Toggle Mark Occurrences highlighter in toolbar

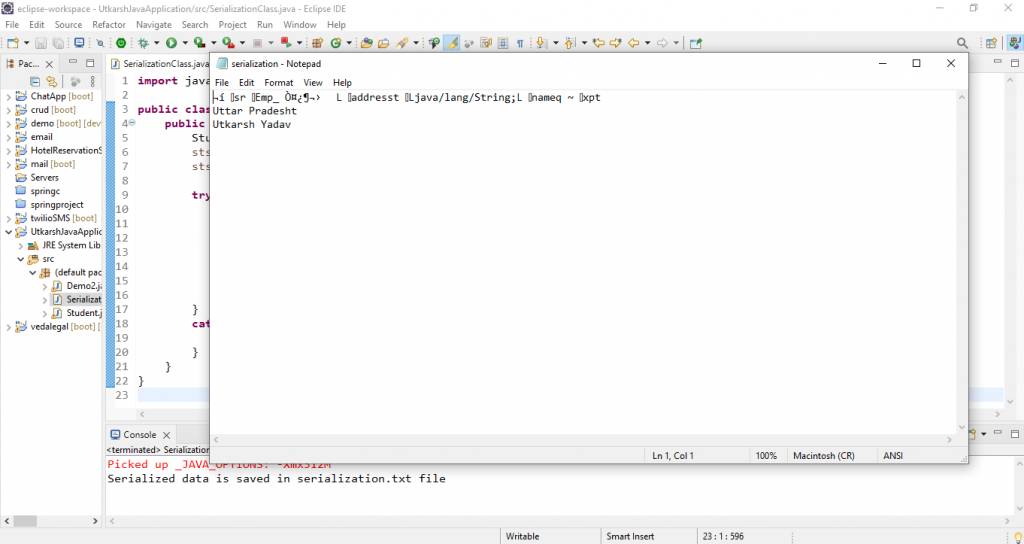[x=452, y=43]
